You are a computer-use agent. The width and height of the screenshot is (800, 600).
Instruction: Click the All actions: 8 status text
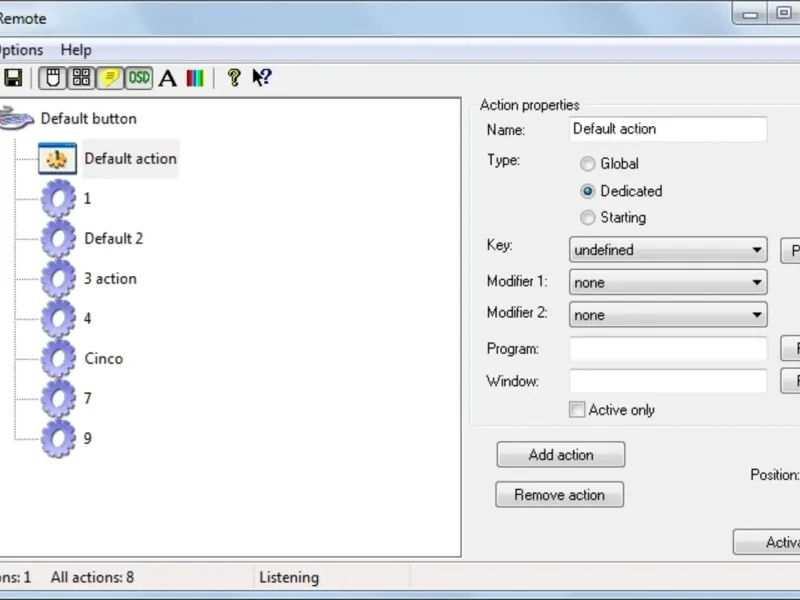(x=92, y=577)
